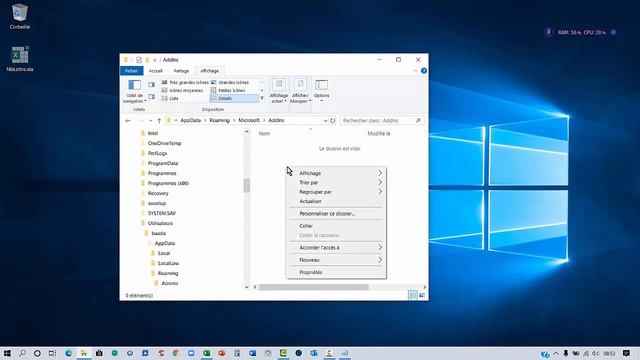Open the address bar history dropdown
Image resolution: width=640 pixels, height=360 pixels.
click(325, 121)
